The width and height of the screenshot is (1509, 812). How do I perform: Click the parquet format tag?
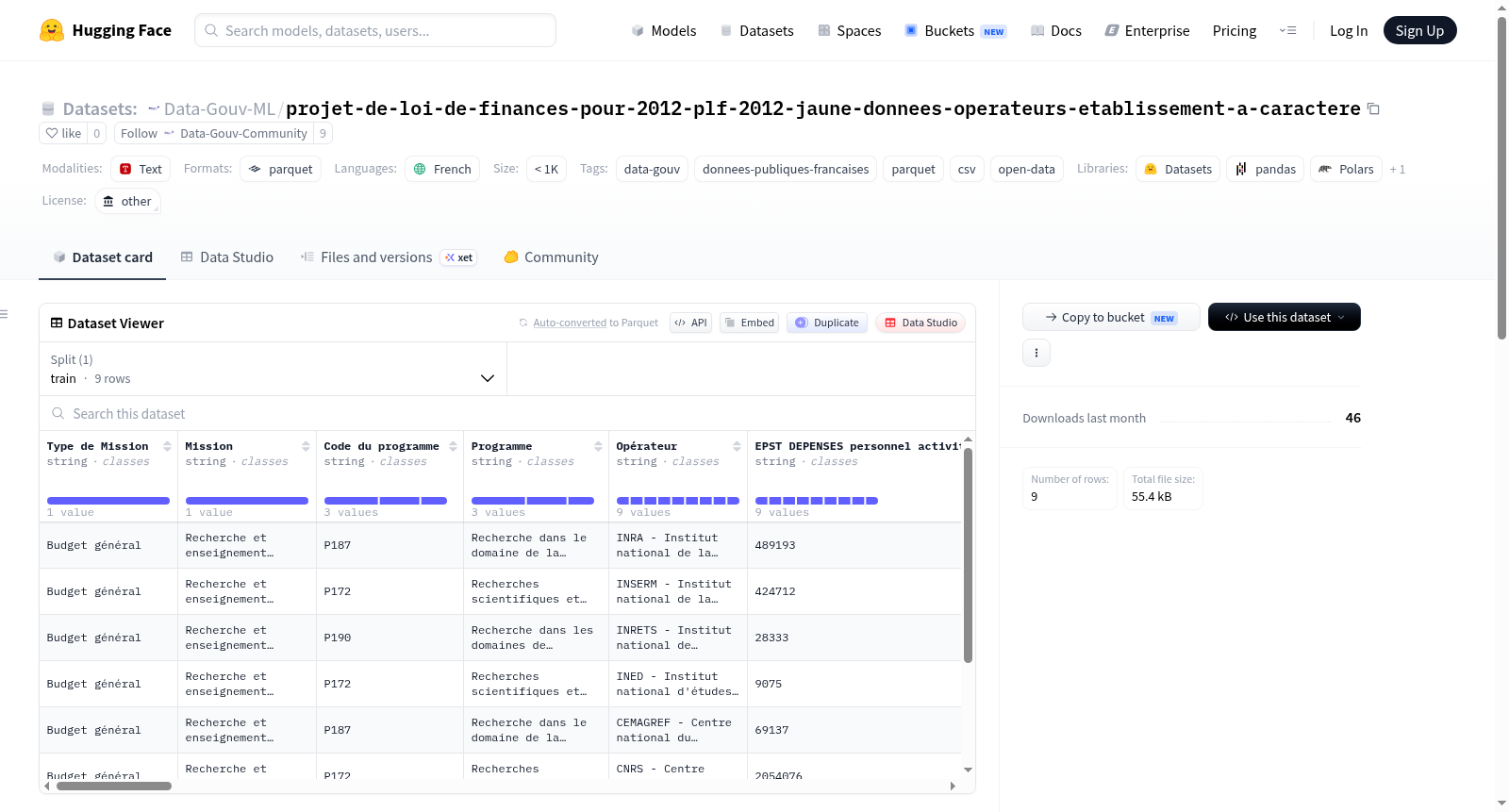tap(280, 169)
